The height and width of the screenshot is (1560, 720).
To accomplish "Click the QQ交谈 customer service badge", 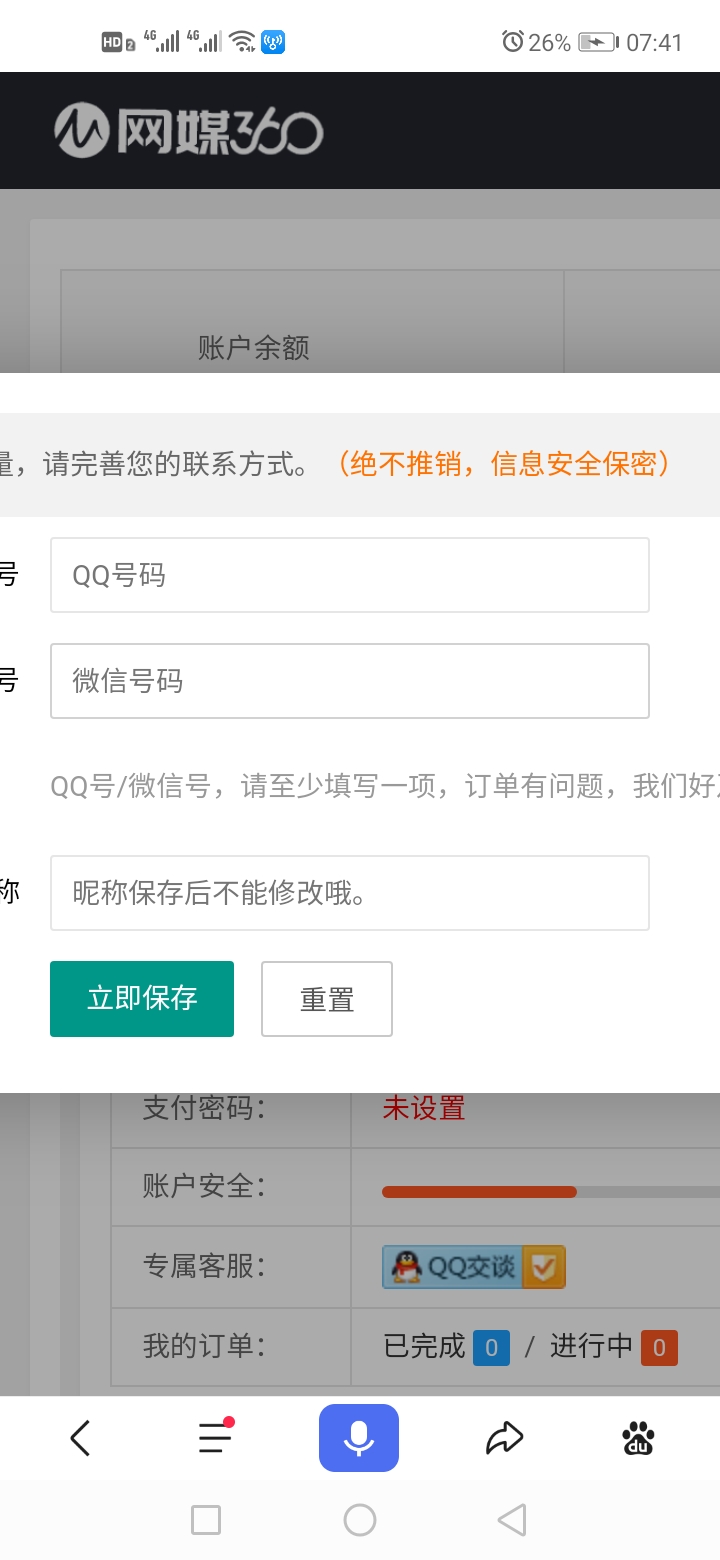I will point(474,1267).
